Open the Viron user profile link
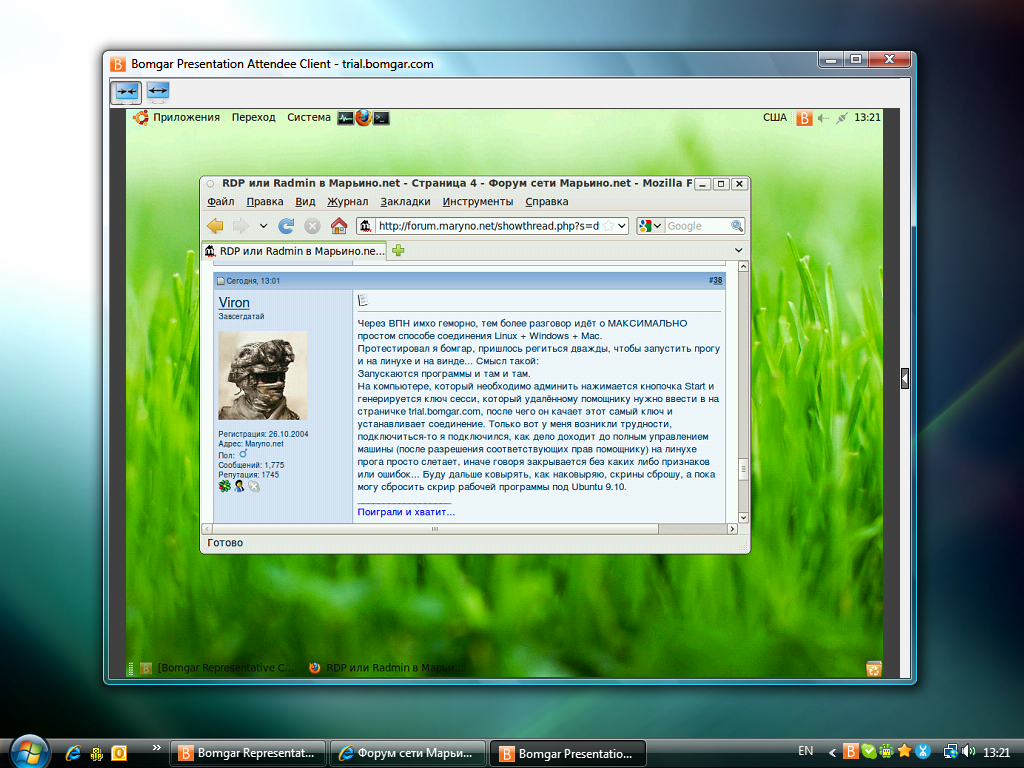The image size is (1024, 768). pos(234,302)
